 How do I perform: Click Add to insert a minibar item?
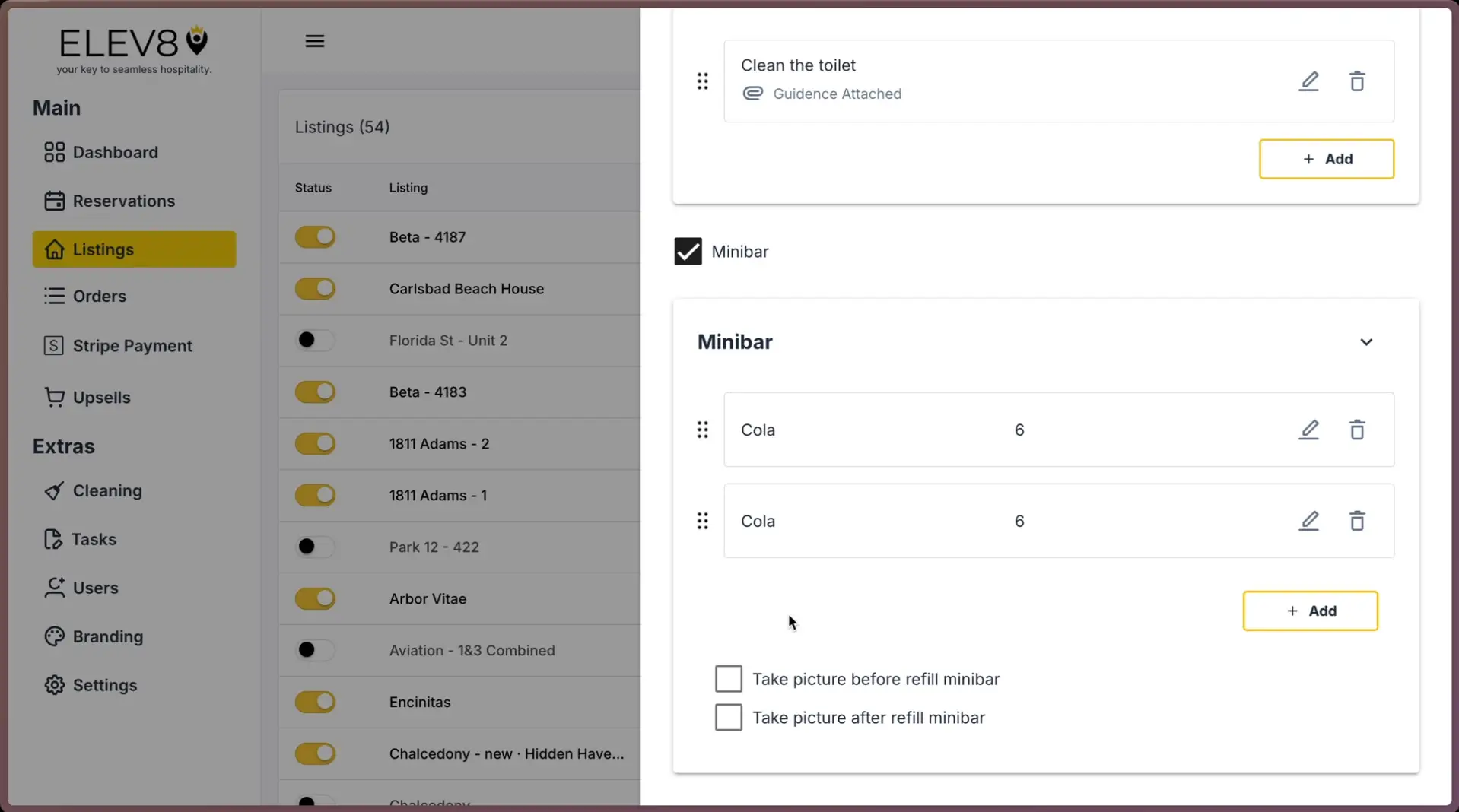[1309, 611]
